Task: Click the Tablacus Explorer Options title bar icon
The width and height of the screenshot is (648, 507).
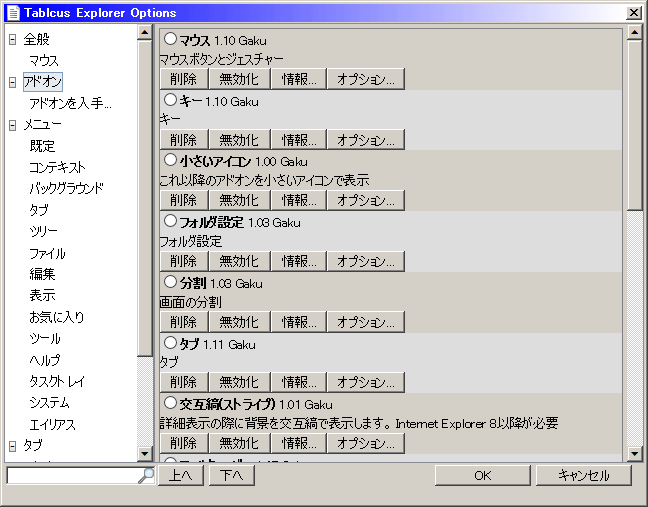Action: (12, 12)
